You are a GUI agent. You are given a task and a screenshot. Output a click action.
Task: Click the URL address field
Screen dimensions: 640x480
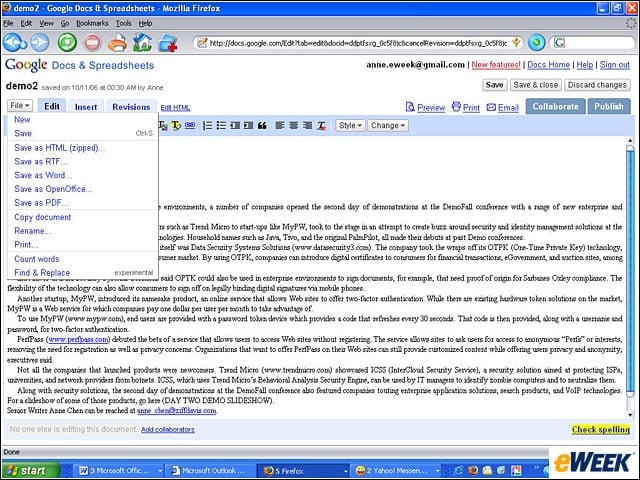[358, 43]
